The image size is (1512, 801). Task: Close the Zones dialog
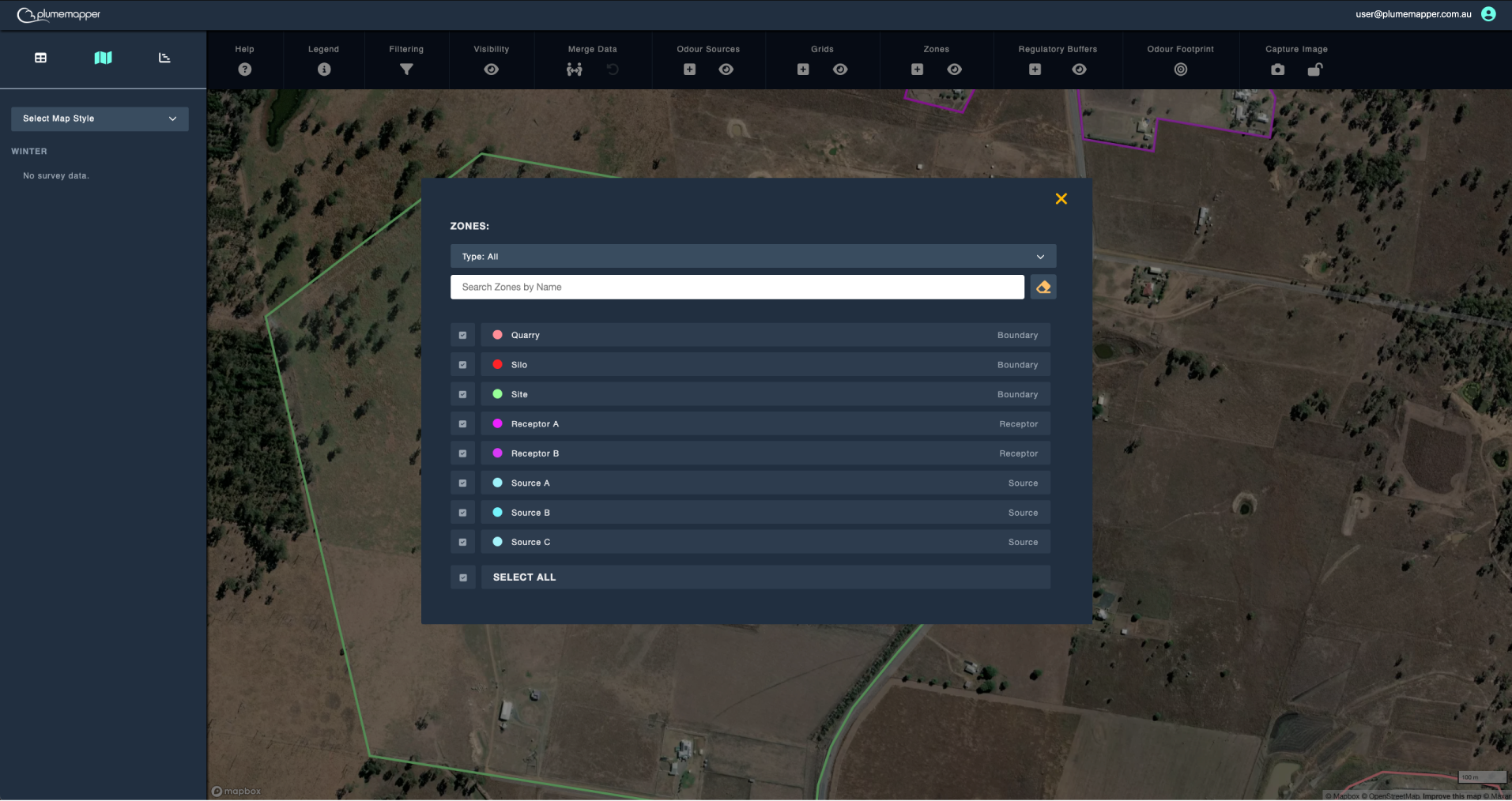(x=1061, y=199)
